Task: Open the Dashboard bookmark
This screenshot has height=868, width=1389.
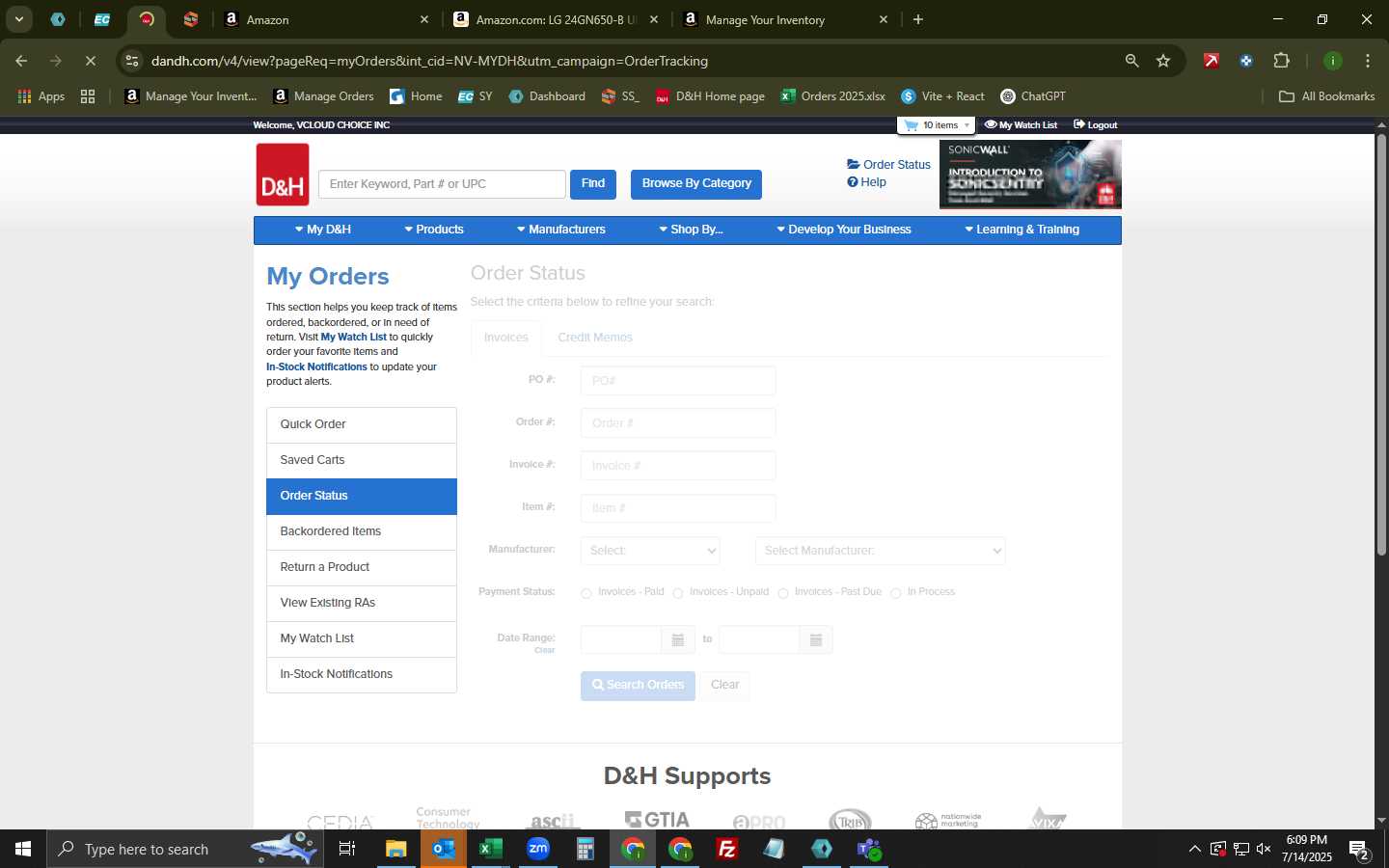Action: [547, 96]
